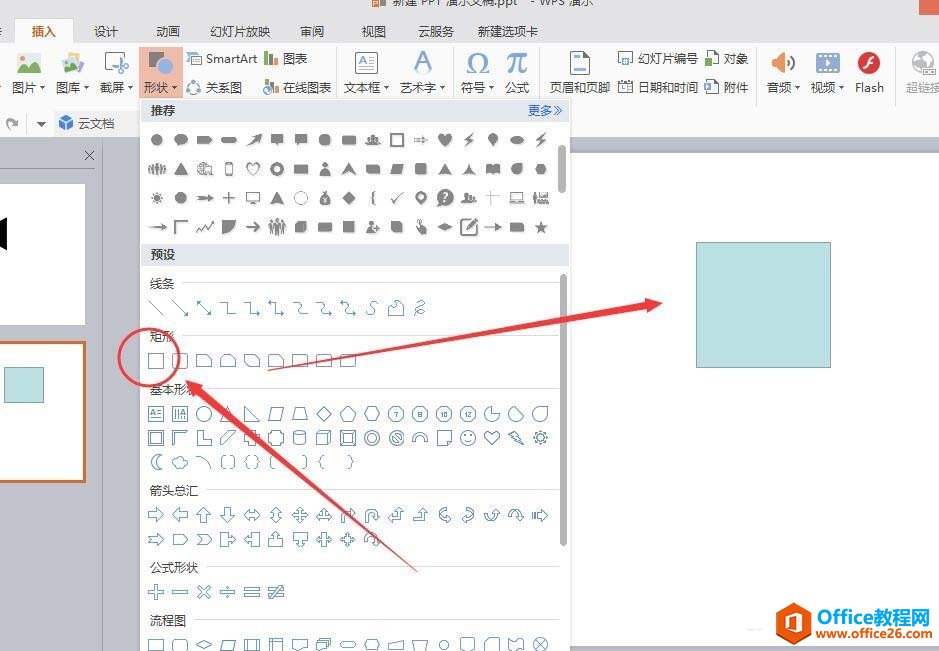Select the smiley face basic shape
This screenshot has height=651, width=939.
tap(468, 438)
